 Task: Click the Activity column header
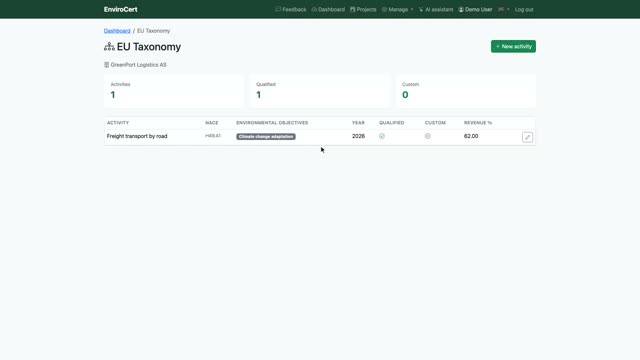(118, 123)
